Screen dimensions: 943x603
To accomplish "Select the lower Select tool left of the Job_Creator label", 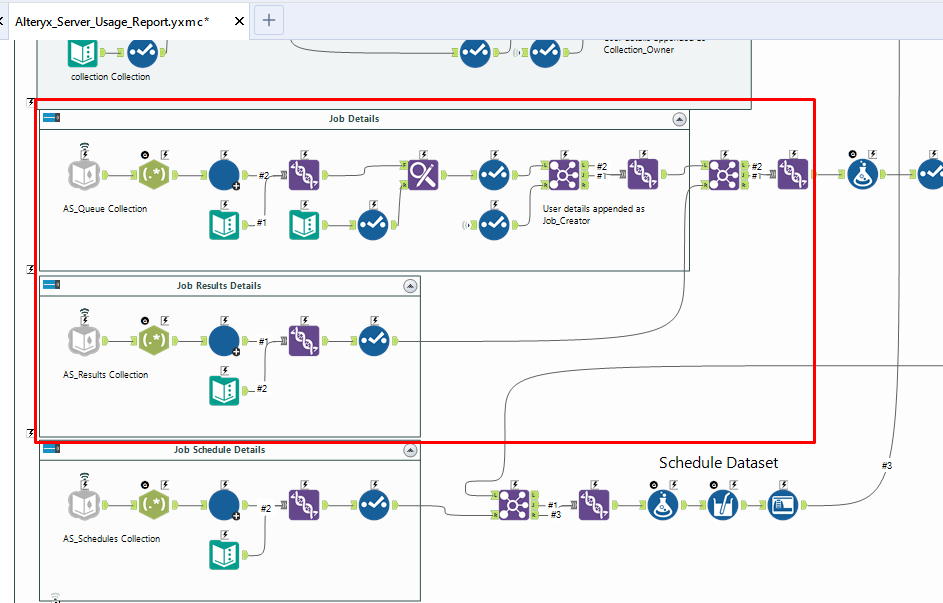I will [494, 225].
